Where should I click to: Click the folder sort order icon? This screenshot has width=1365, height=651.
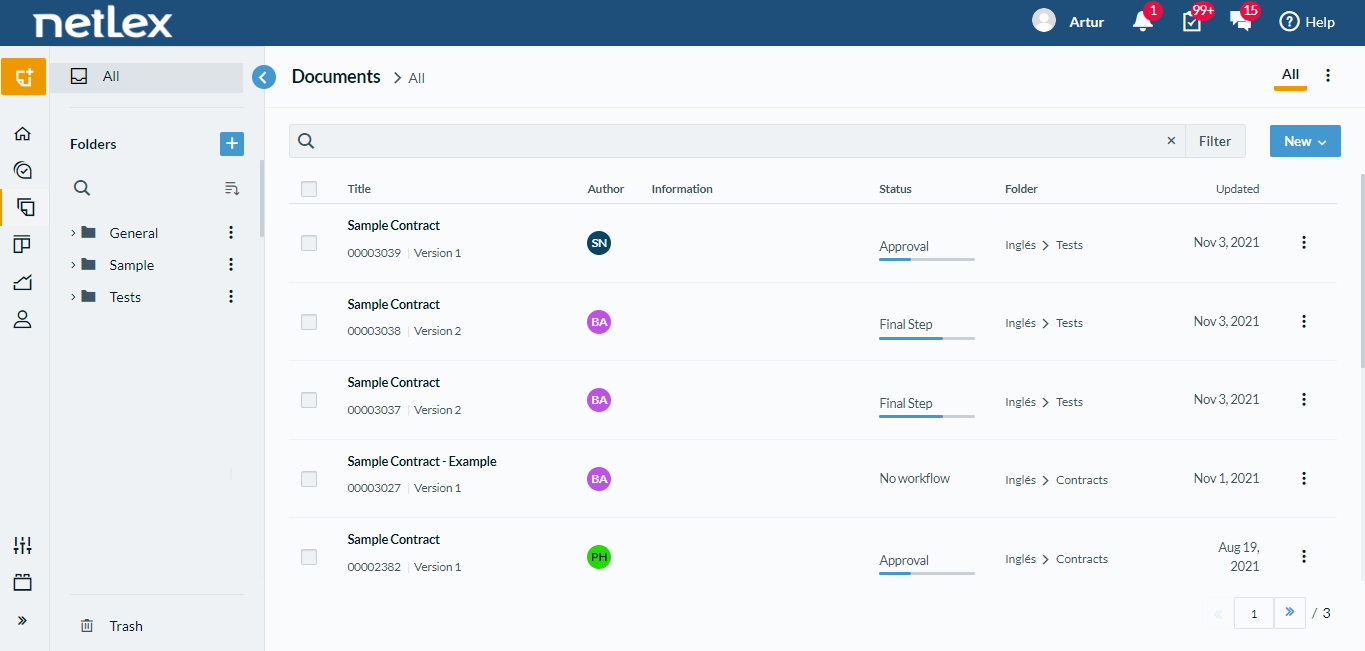(232, 188)
